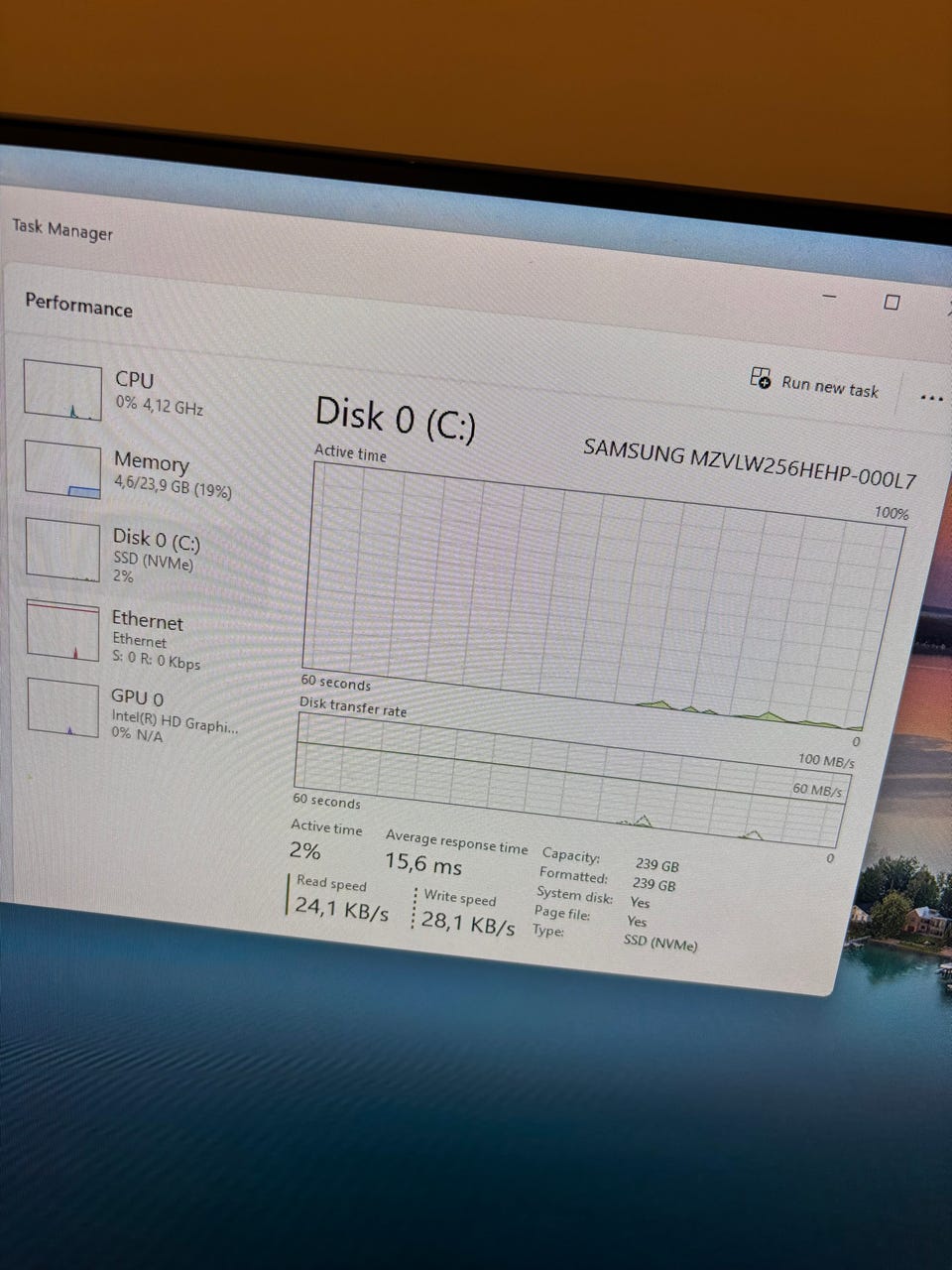Screen dimensions: 952x1270
Task: Click the System disk Yes value
Action: (x=640, y=902)
